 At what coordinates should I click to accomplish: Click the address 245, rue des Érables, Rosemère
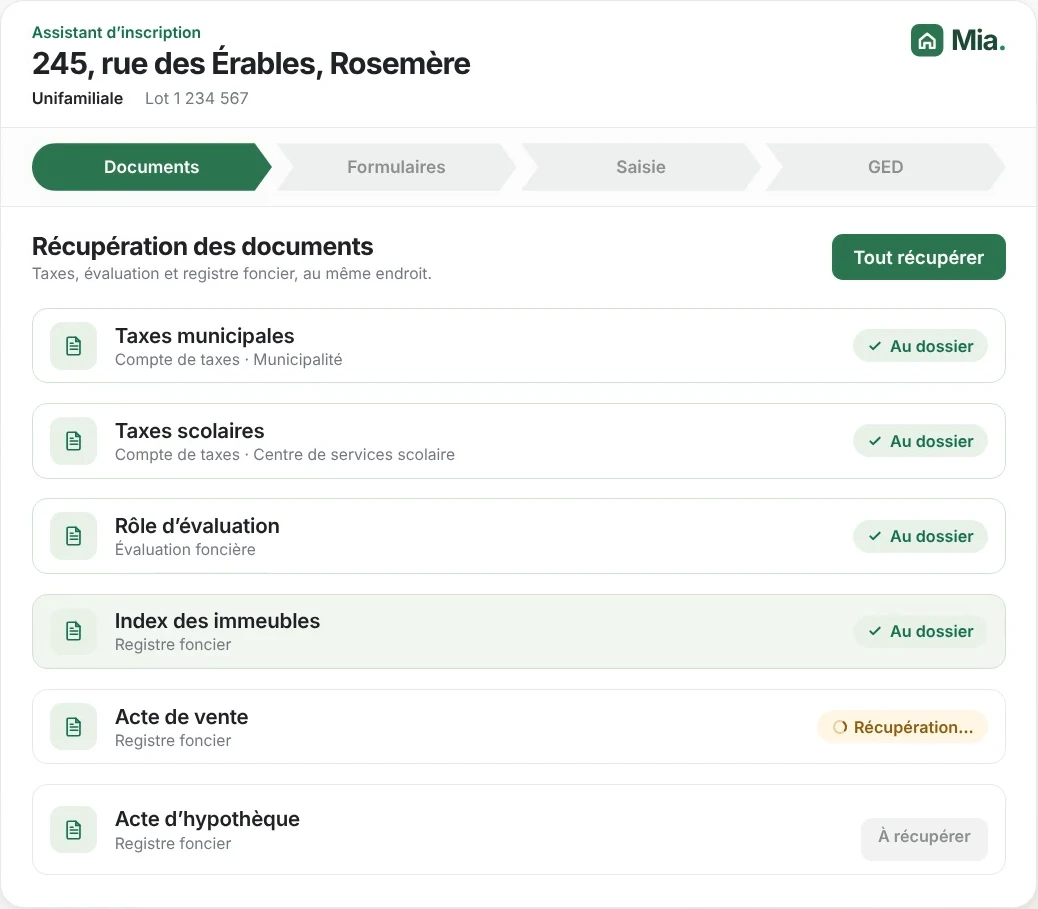point(251,64)
